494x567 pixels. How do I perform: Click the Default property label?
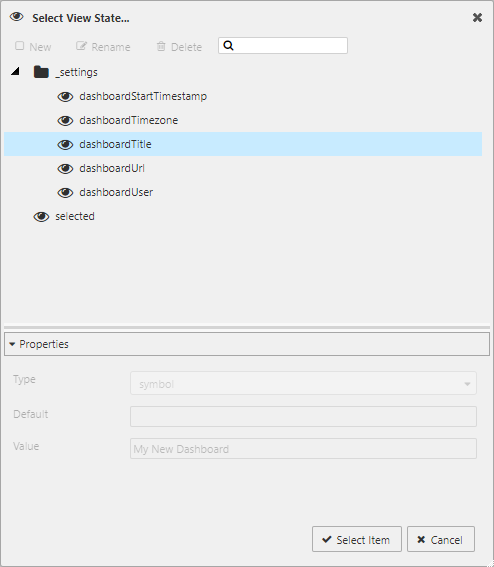30,414
